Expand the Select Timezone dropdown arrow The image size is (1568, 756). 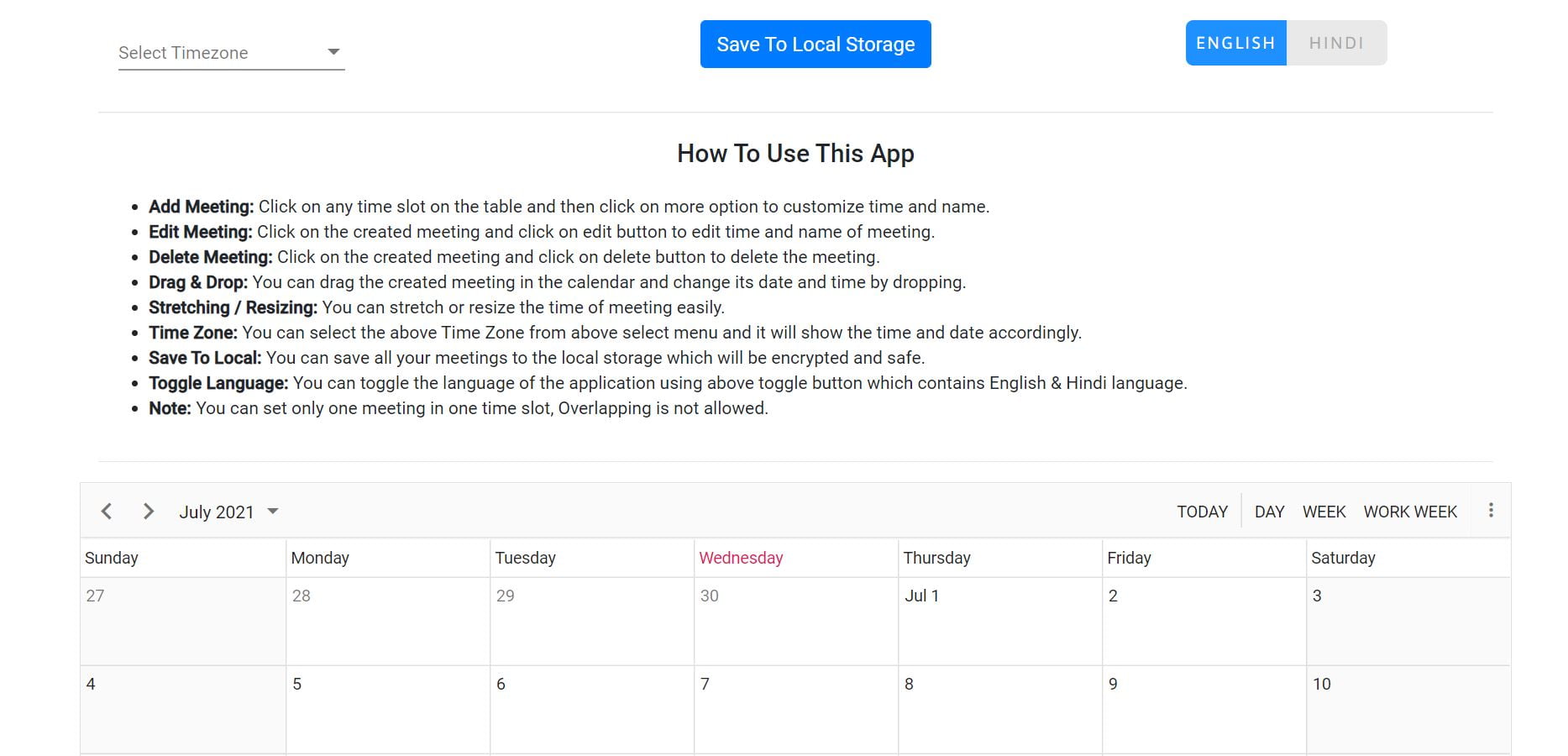[x=333, y=52]
